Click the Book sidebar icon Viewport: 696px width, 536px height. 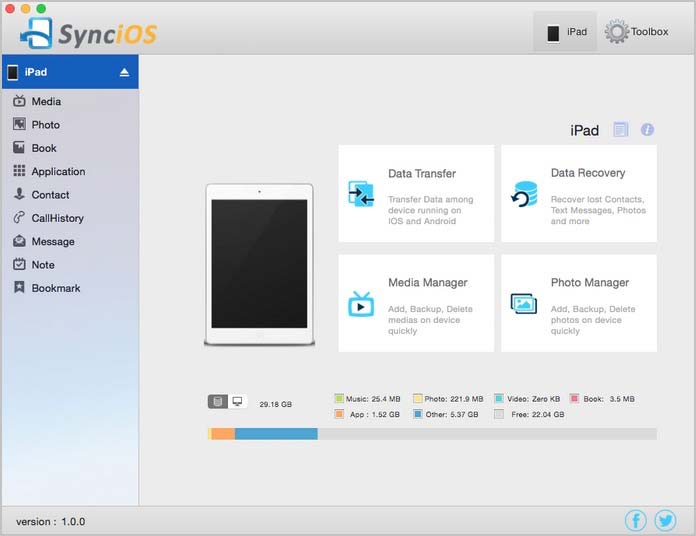[x=19, y=148]
